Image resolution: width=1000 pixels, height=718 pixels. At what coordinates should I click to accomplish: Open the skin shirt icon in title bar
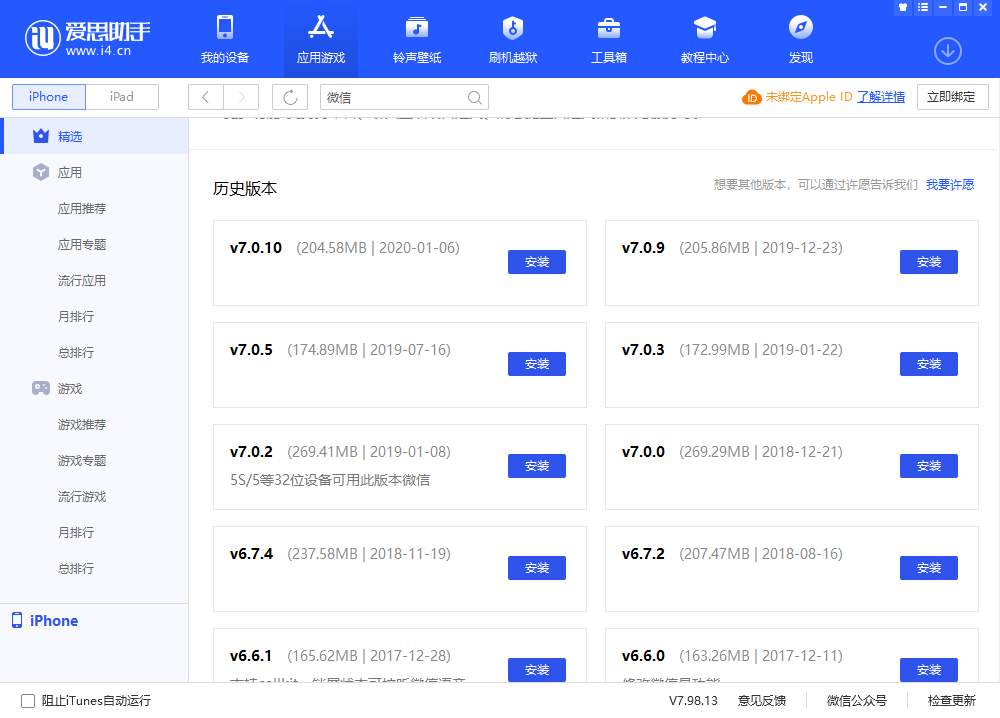point(902,8)
